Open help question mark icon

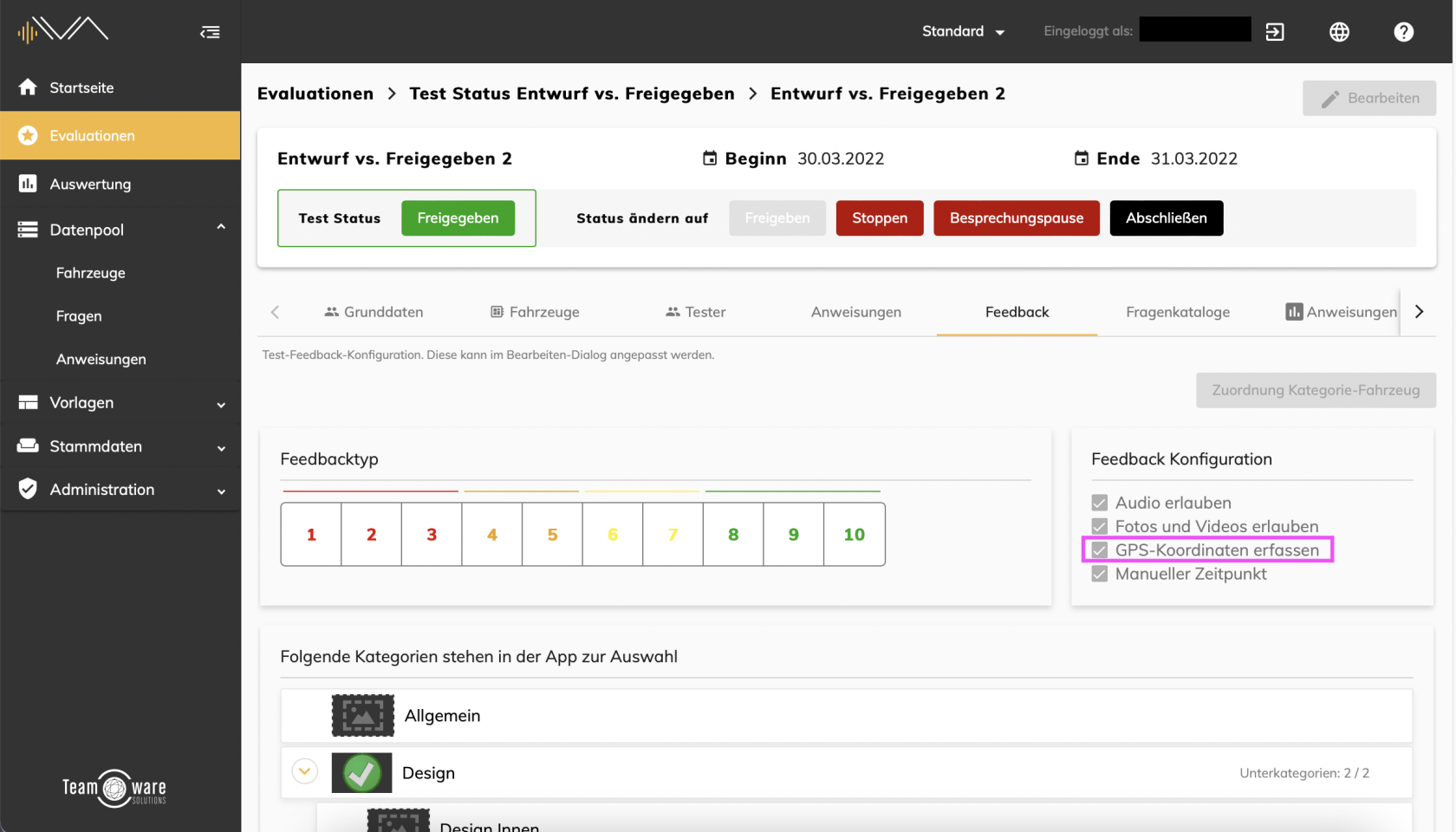pyautogui.click(x=1403, y=32)
